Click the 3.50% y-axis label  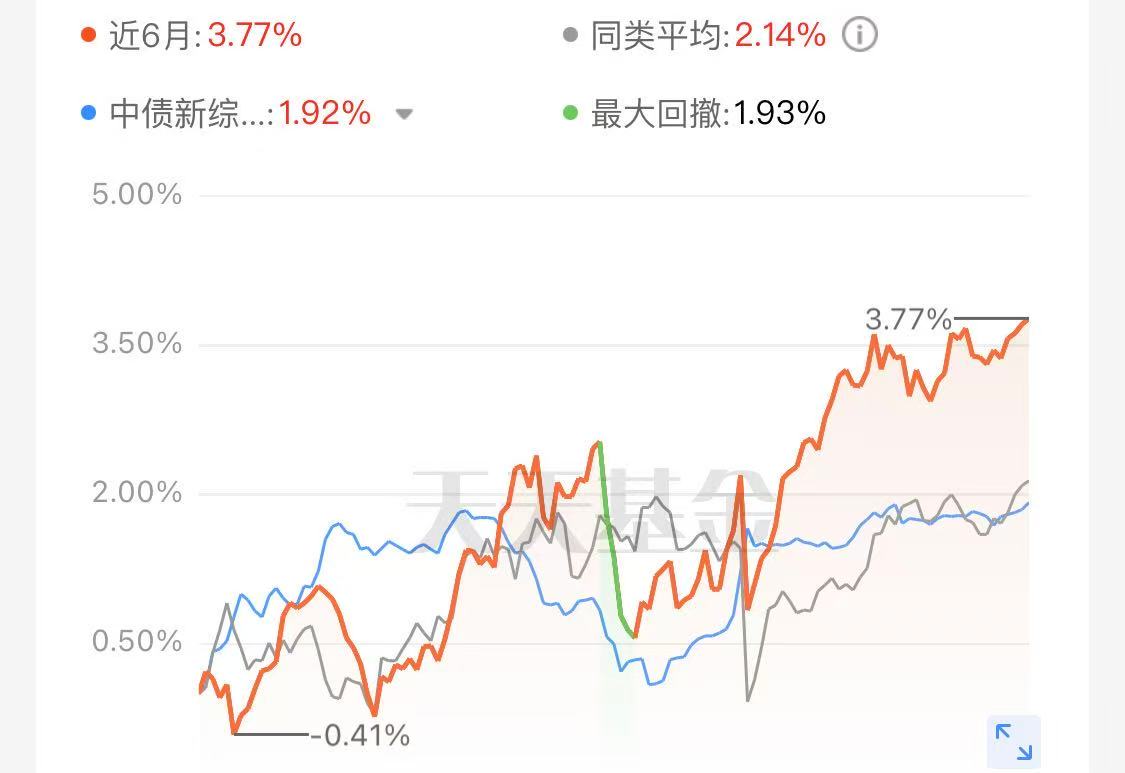(x=137, y=343)
